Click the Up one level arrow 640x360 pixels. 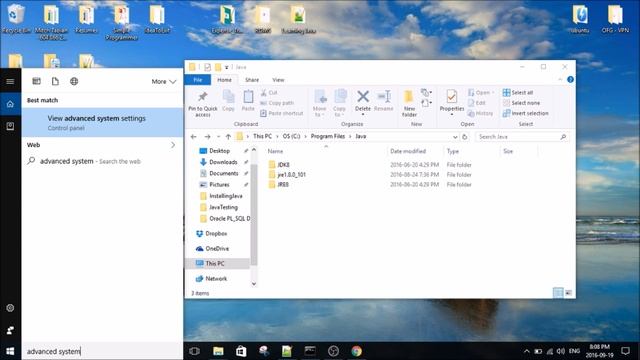point(228,137)
